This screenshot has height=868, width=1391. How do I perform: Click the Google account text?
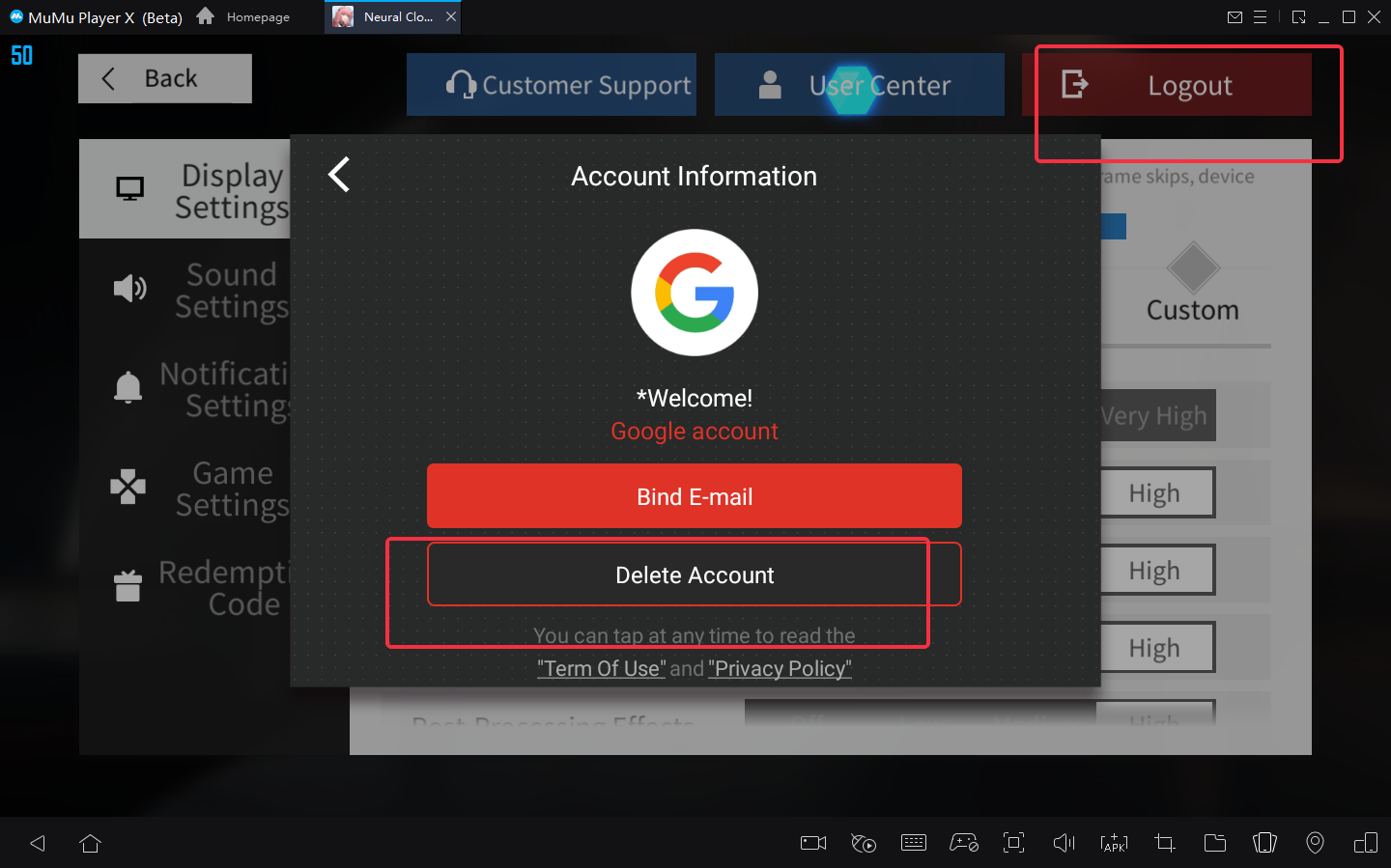695,431
